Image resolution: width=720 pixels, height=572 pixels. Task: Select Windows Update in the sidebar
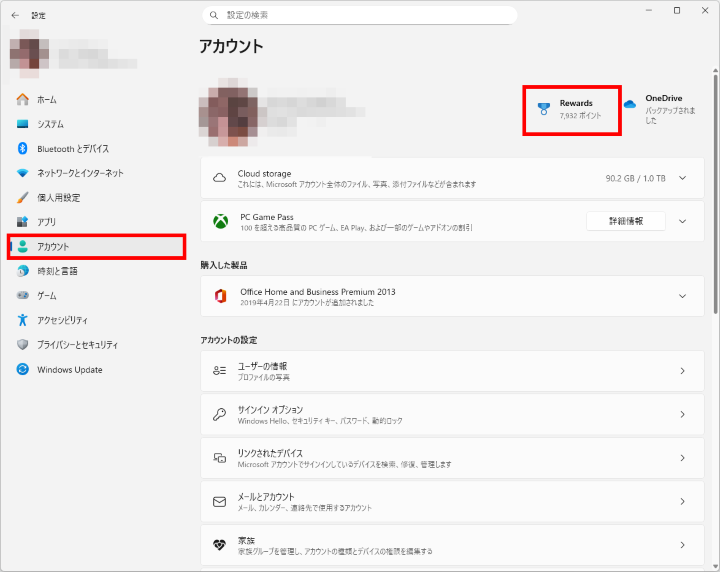point(96,369)
